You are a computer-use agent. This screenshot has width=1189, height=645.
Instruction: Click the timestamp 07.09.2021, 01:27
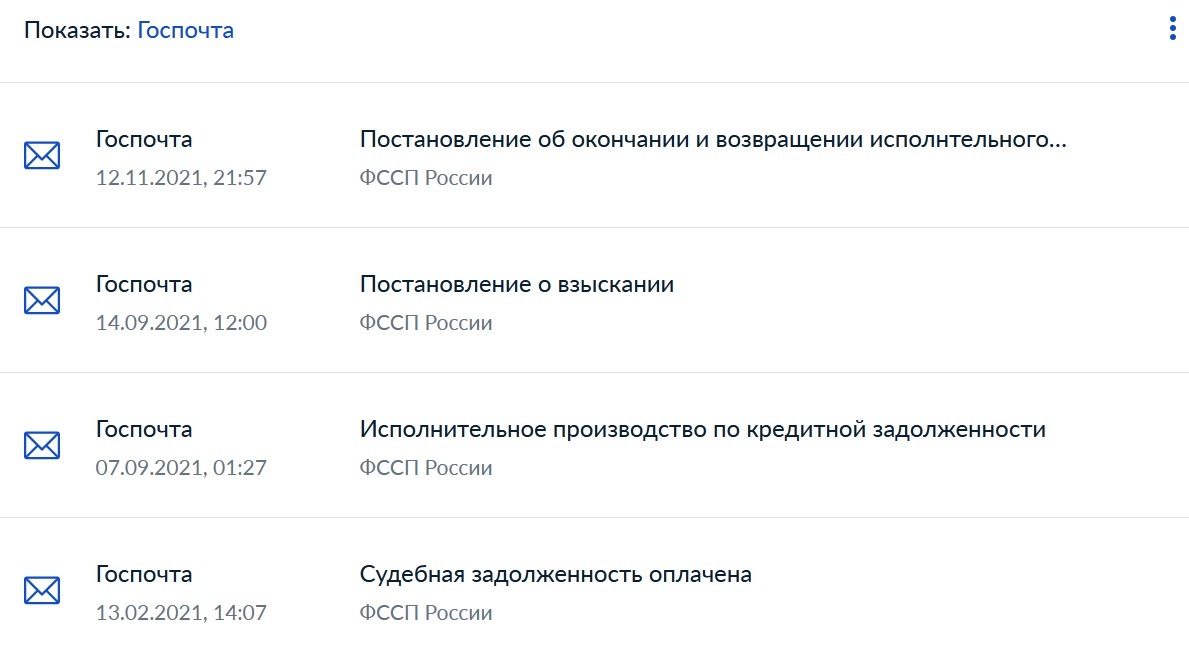181,468
